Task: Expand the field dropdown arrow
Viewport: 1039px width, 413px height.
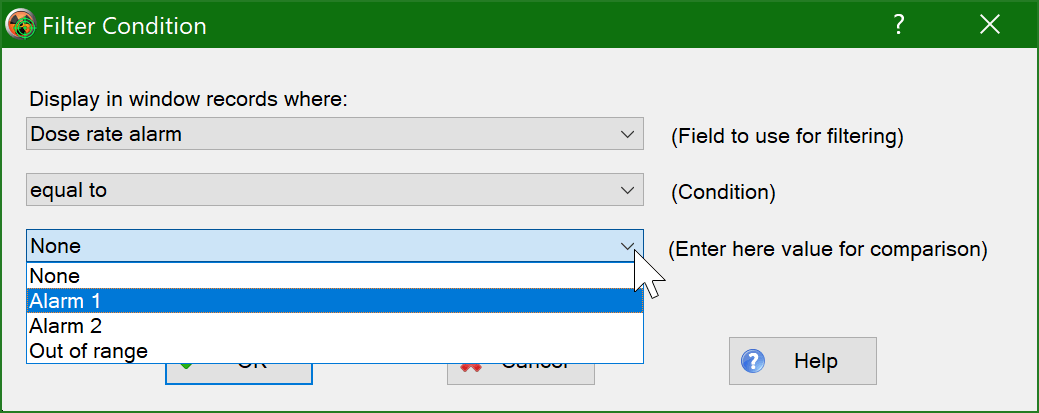Action: click(627, 135)
